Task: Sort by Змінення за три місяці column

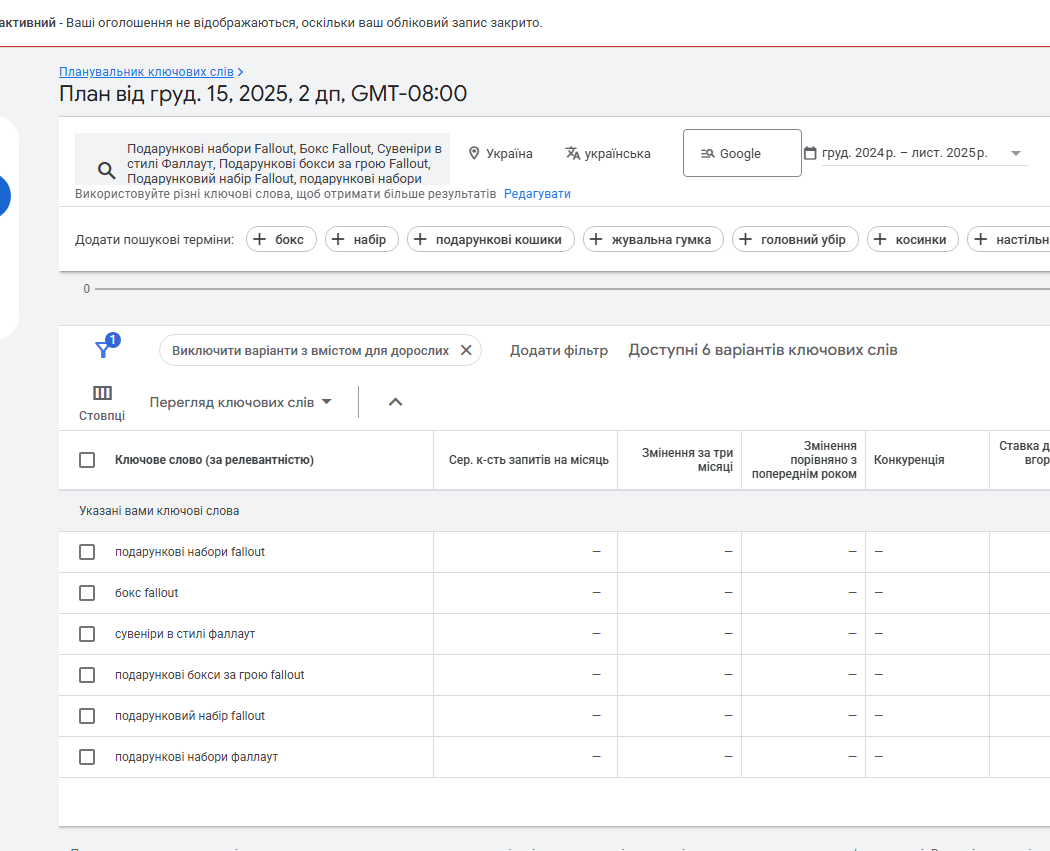Action: 687,460
